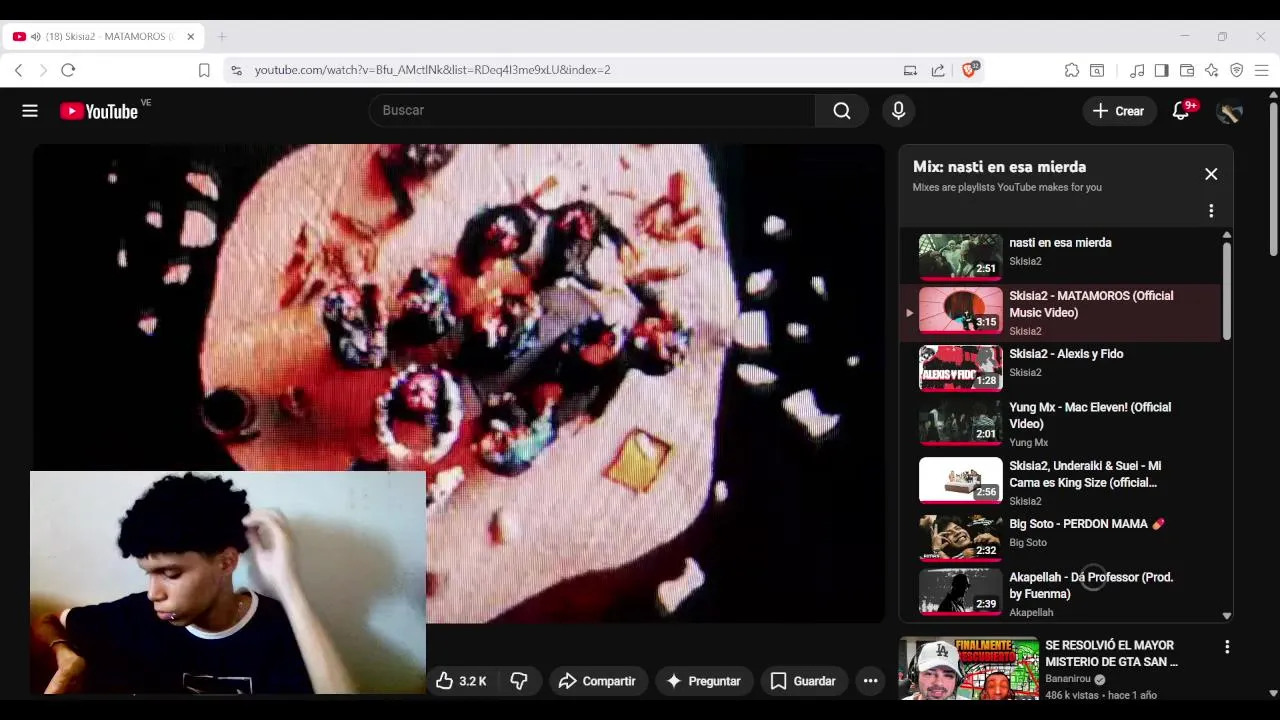Viewport: 1280px width, 720px height.
Task: Open the browser main menu
Action: 1261,70
